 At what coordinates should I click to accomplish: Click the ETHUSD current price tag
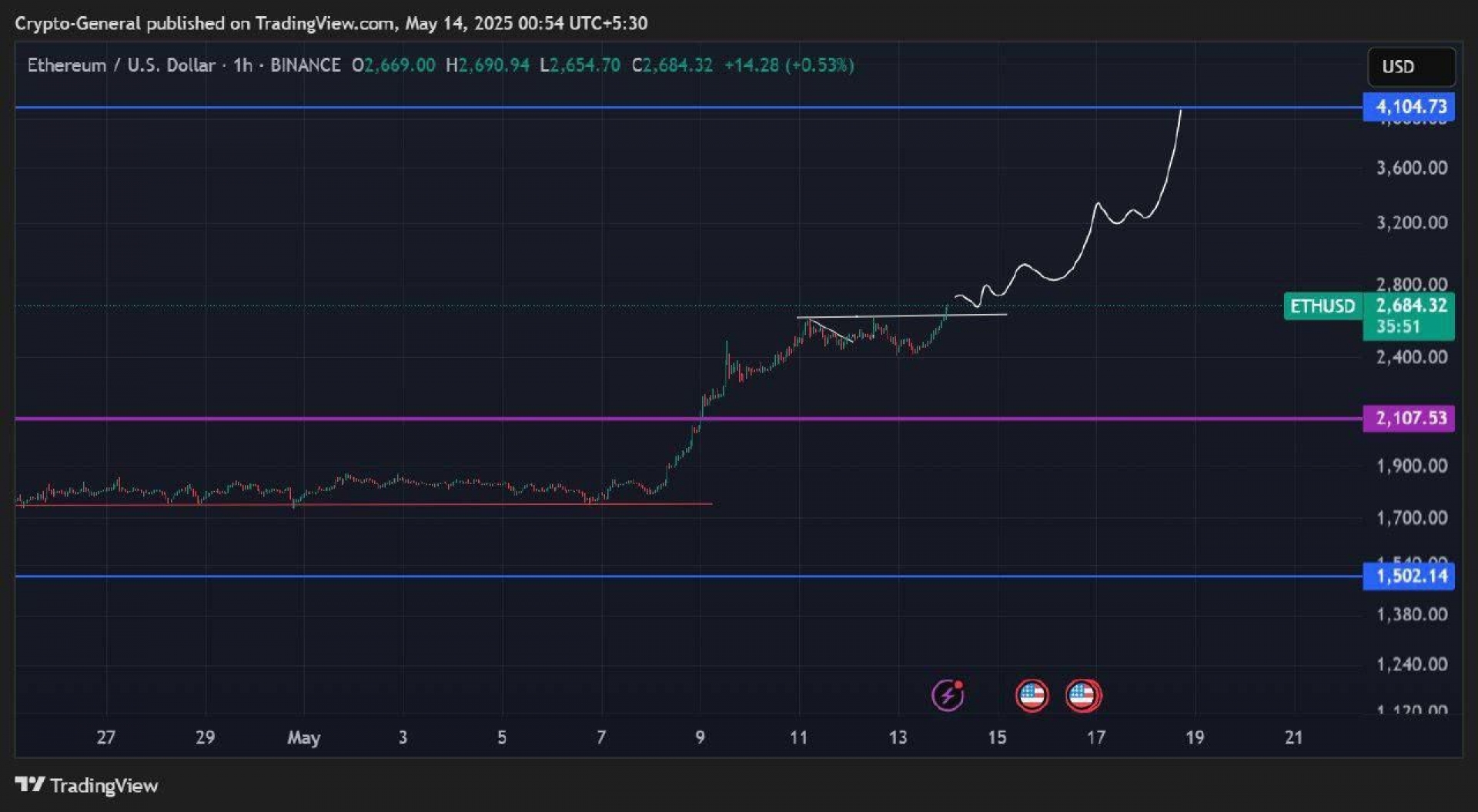[1323, 306]
